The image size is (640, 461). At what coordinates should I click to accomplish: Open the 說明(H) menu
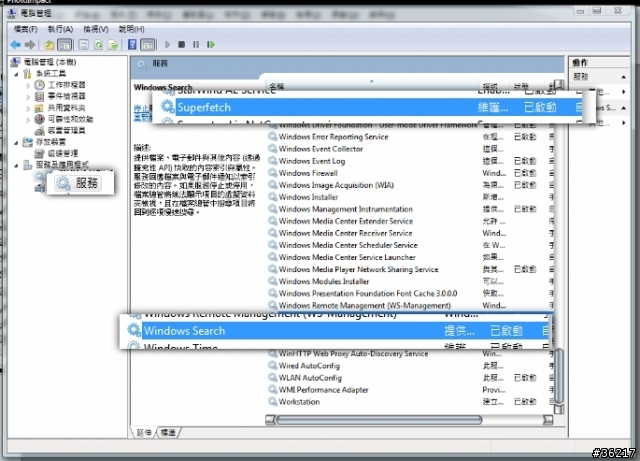pos(131,29)
